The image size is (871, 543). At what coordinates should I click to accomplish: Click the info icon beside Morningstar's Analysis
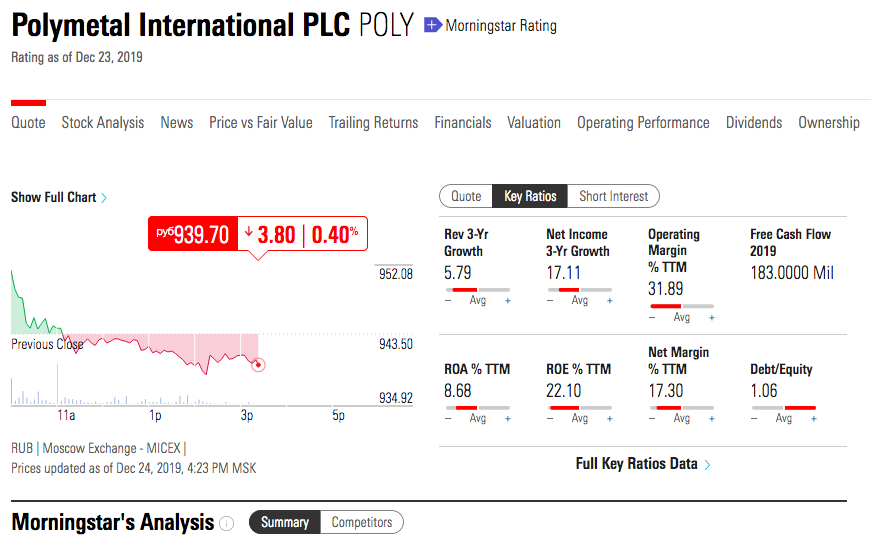click(227, 523)
